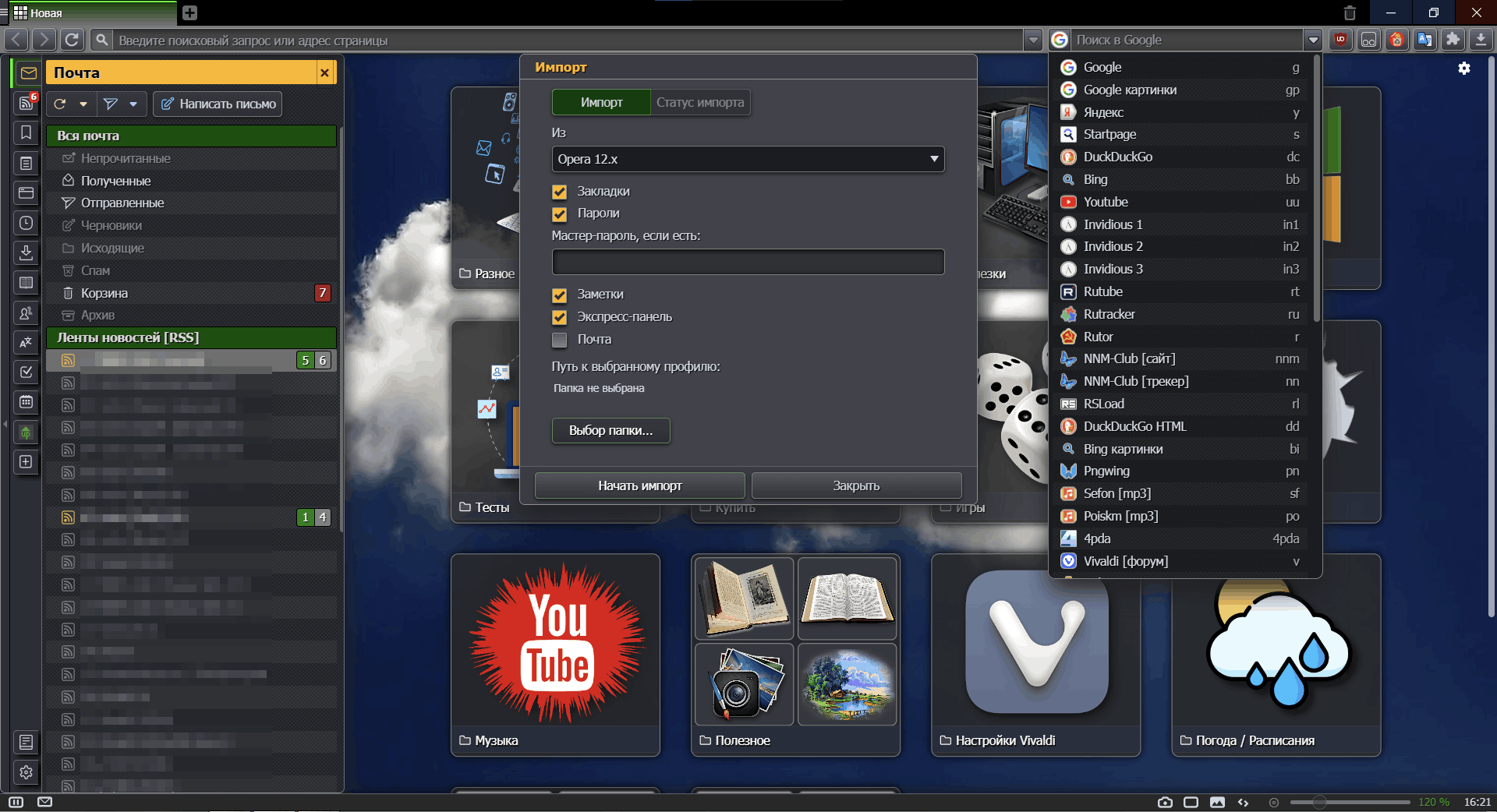
Task: Switch to the Статус импорта tab
Action: point(700,102)
